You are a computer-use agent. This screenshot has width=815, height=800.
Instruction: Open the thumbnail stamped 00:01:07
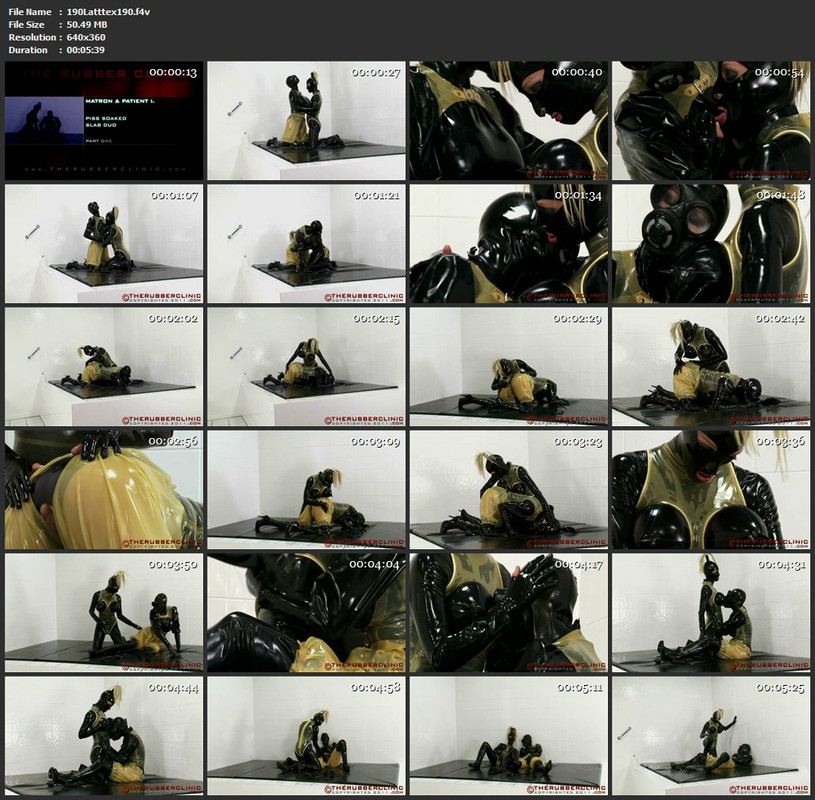pos(104,244)
